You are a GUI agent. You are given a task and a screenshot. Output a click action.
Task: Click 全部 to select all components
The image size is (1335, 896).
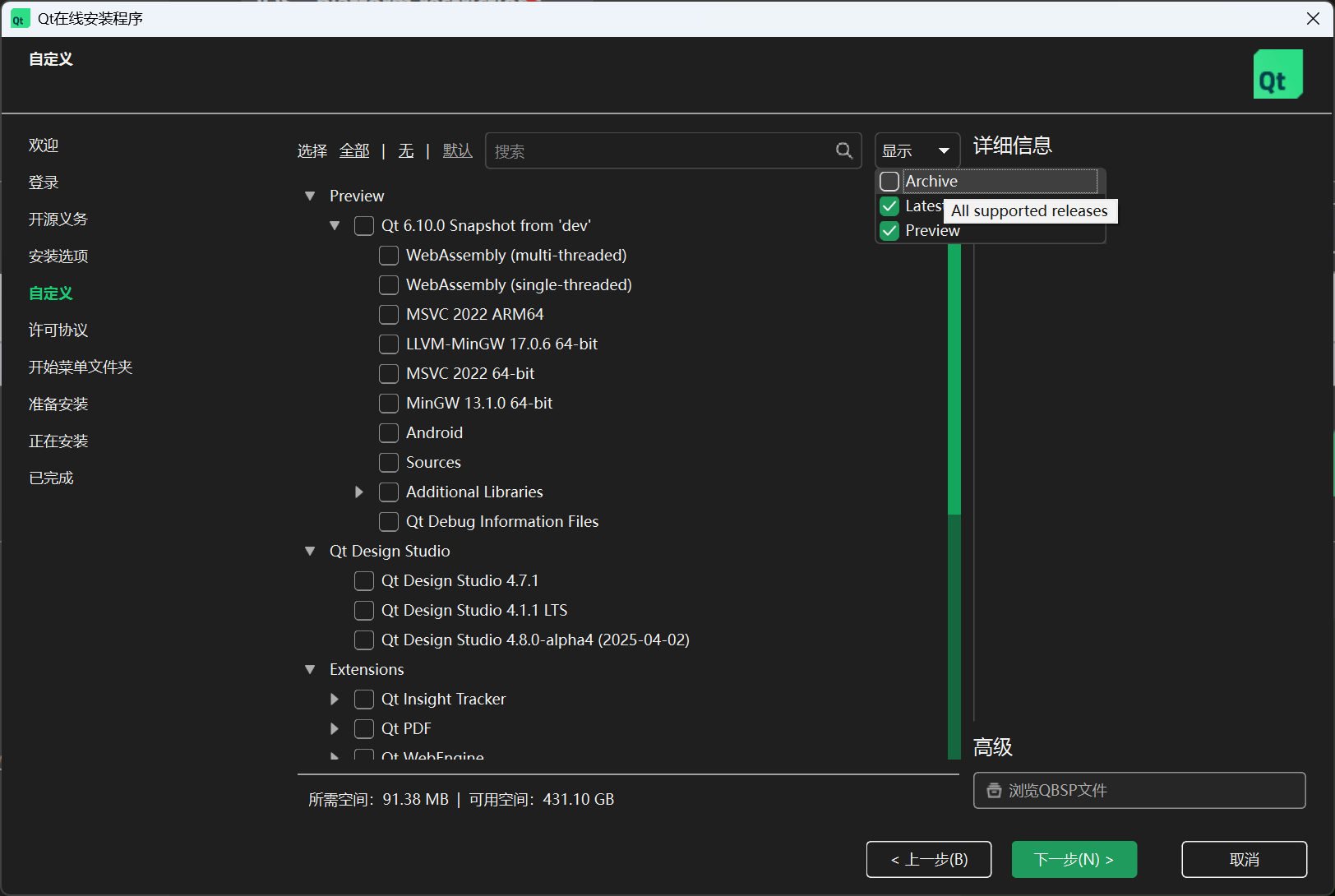(354, 150)
